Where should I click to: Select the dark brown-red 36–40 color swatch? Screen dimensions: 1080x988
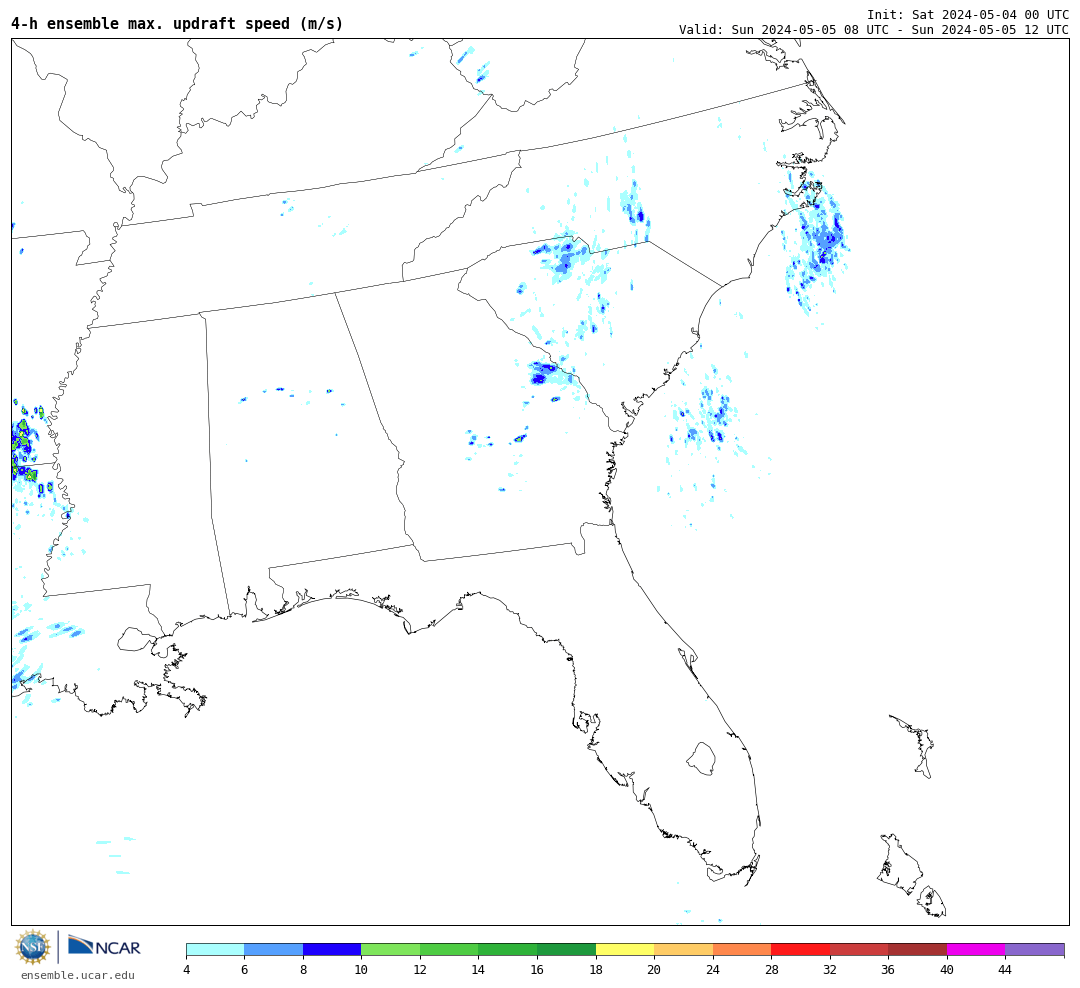click(917, 950)
